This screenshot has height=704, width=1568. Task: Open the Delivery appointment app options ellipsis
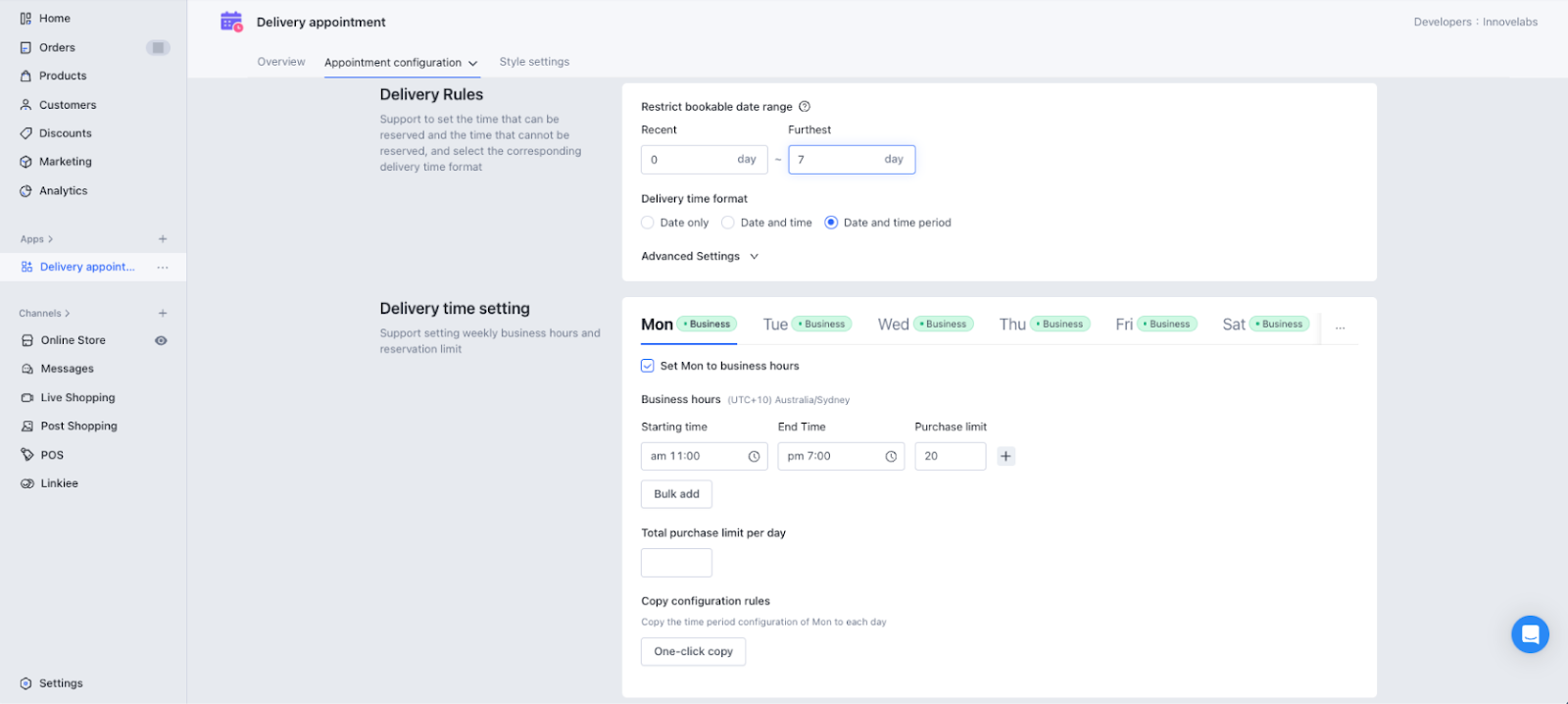click(x=163, y=268)
